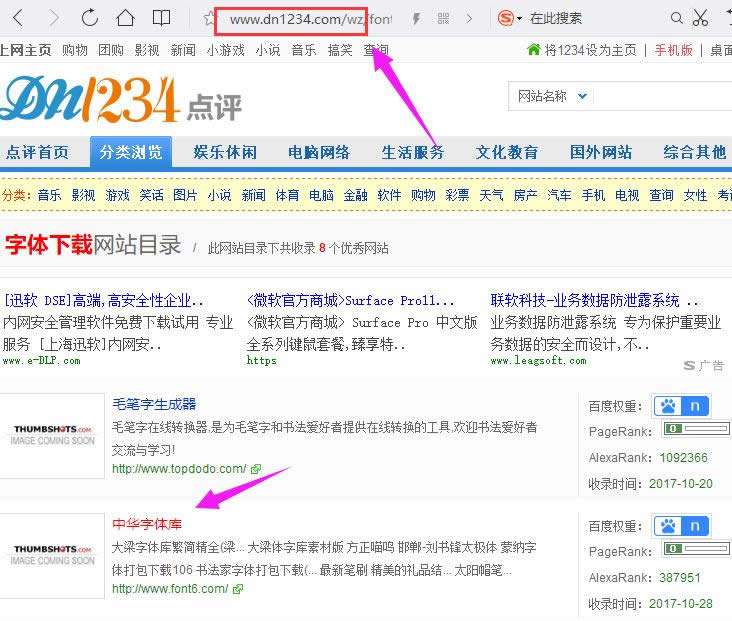Select the 软件 category link
732x621 pixels.
(x=389, y=195)
